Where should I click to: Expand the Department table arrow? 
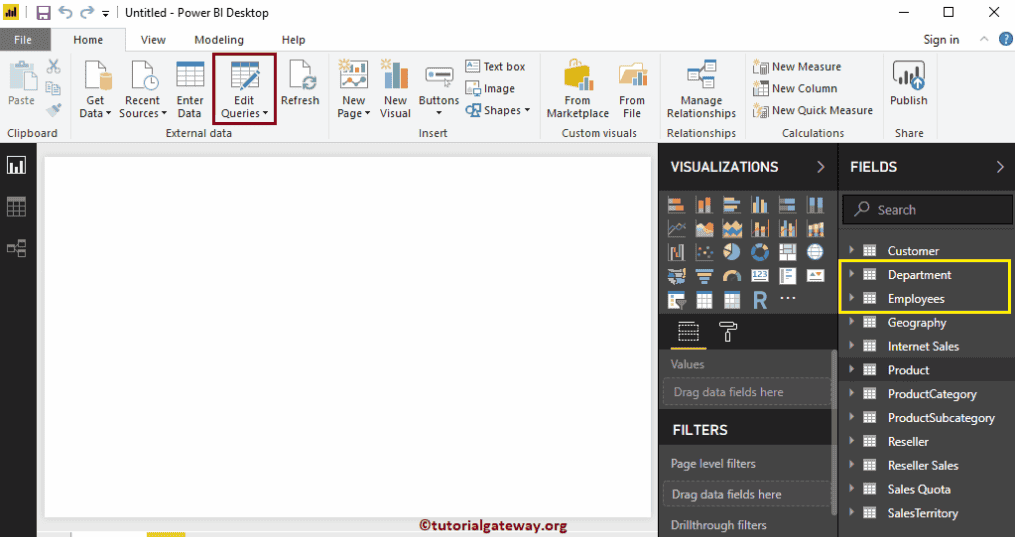(x=852, y=274)
